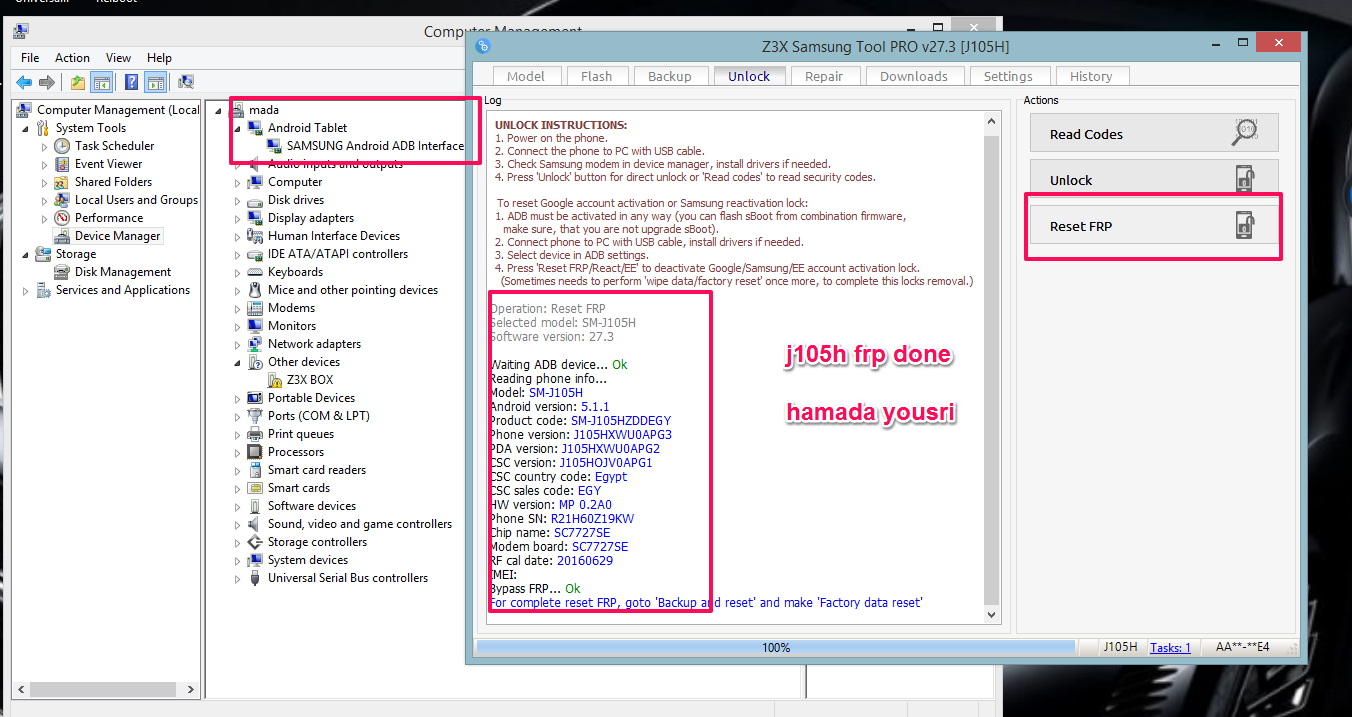Switch to the Flash tab
Screen dimensions: 1352x717
click(596, 76)
